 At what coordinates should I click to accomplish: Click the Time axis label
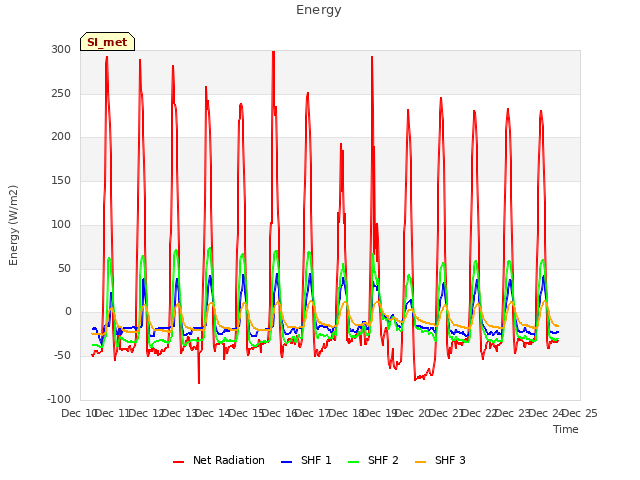tap(566, 429)
